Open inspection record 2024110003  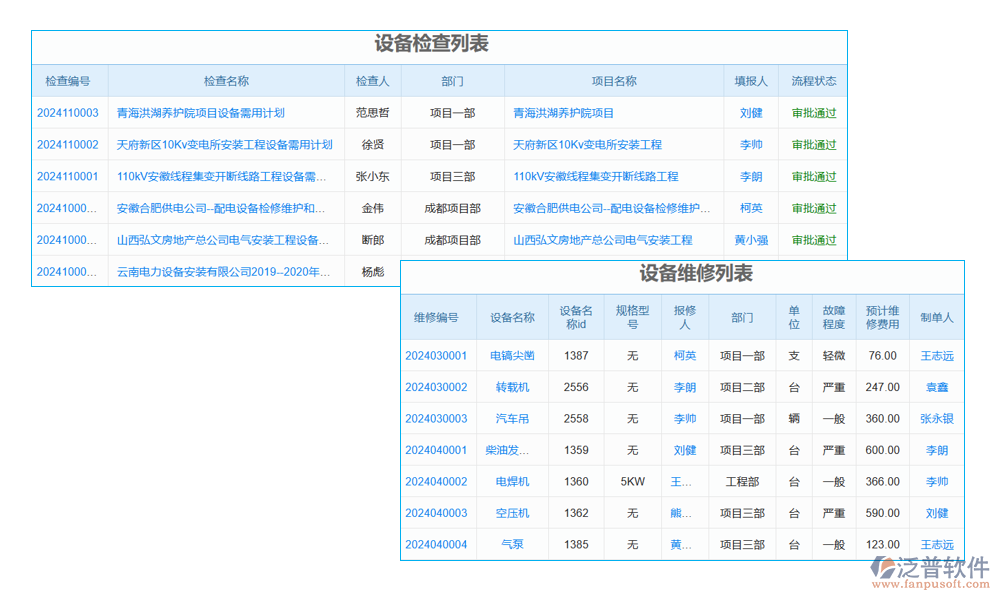coord(69,112)
